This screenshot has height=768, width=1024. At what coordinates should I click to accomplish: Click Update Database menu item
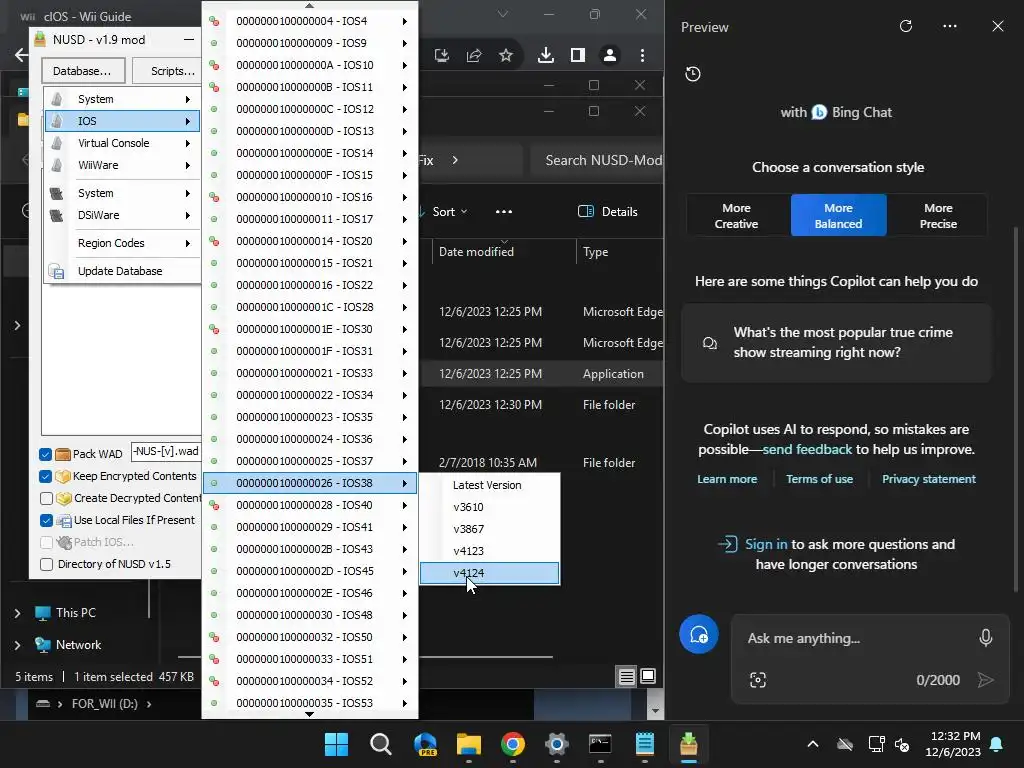pos(122,271)
